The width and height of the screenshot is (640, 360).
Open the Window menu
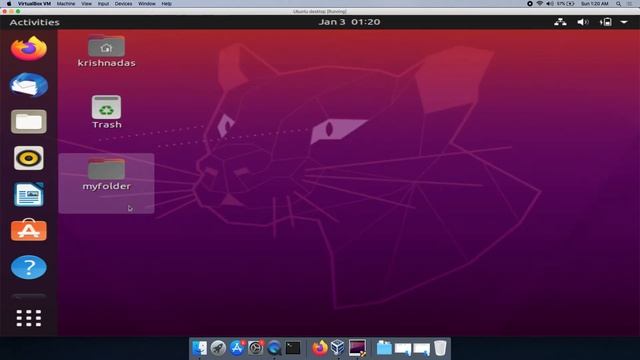click(x=147, y=4)
